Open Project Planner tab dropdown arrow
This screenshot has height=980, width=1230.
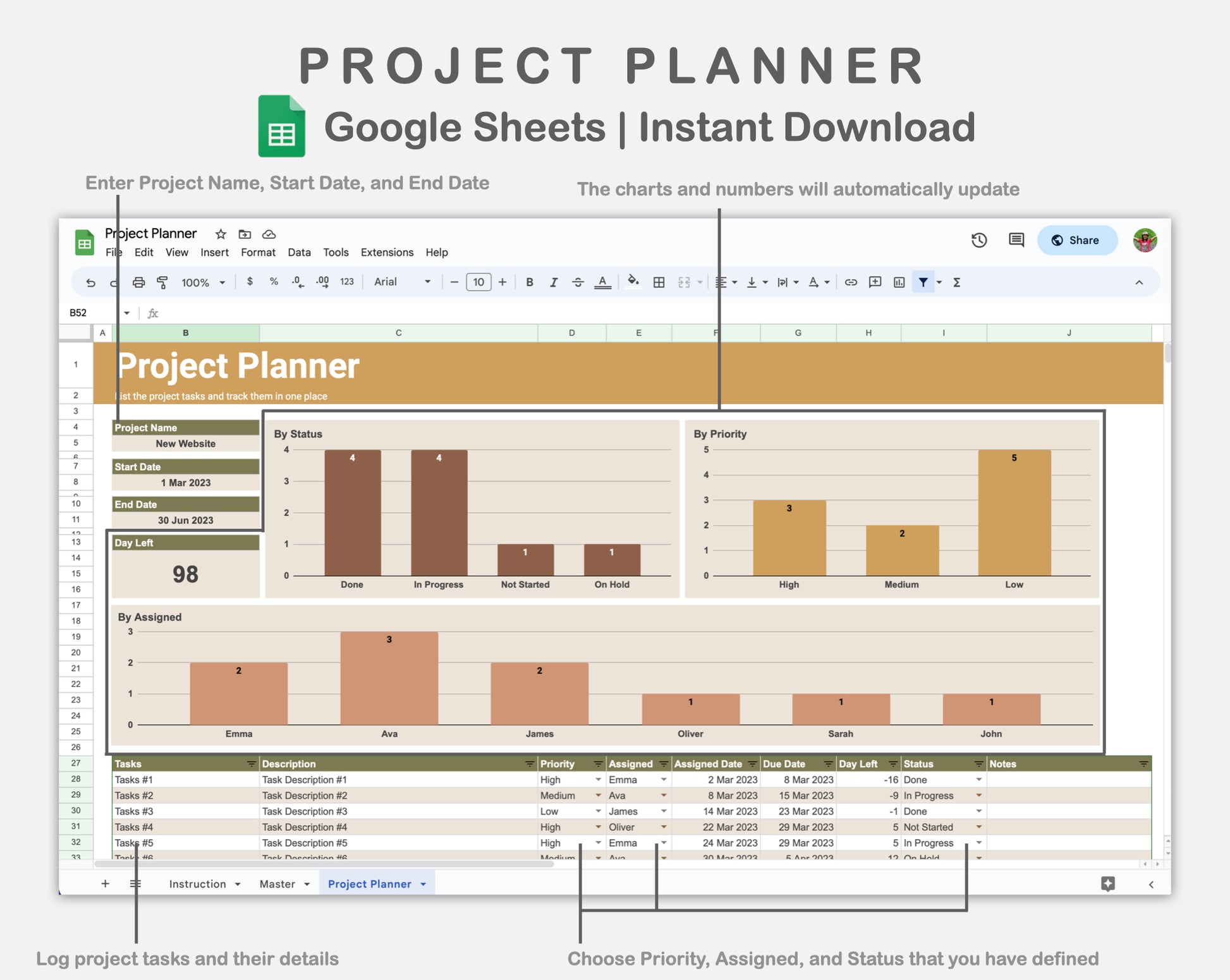tap(423, 884)
